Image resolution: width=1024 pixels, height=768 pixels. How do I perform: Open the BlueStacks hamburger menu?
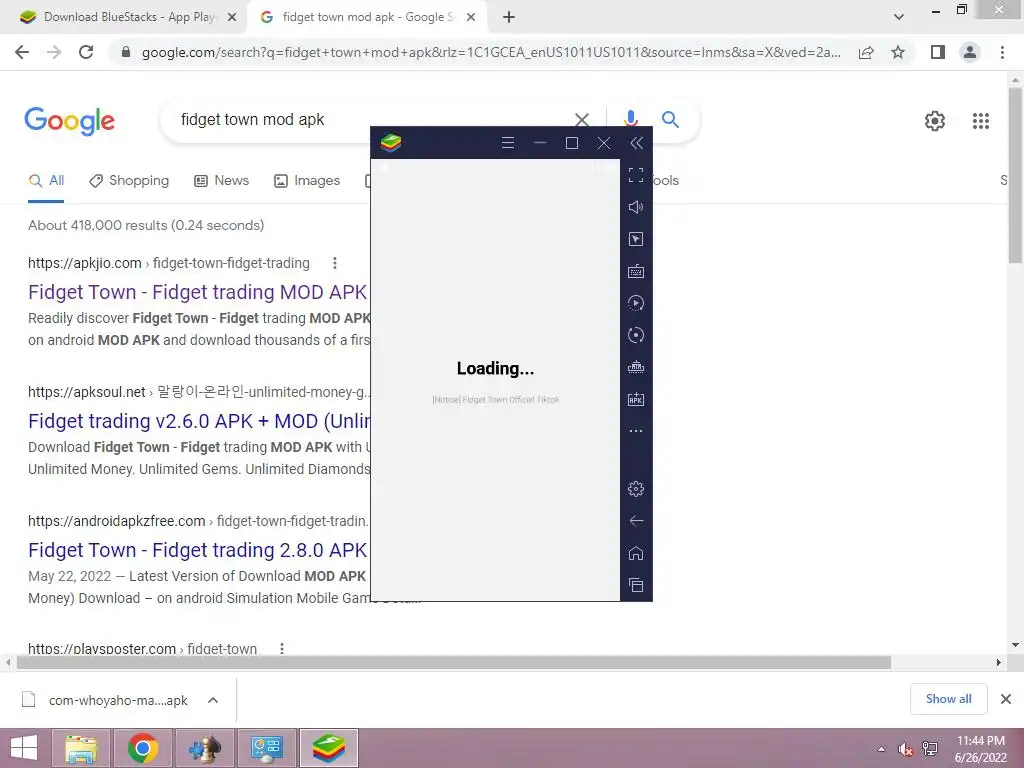507,142
